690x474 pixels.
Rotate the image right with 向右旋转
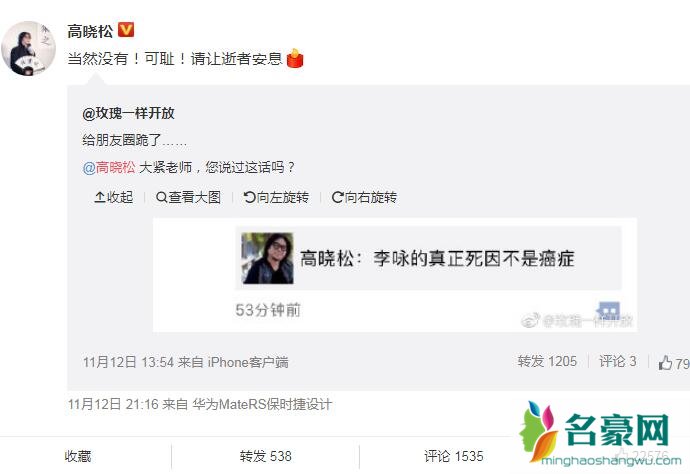click(364, 197)
